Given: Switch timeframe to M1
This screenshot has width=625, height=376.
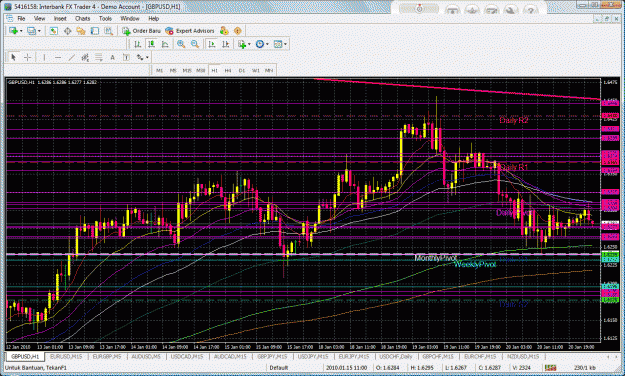Looking at the screenshot, I should [159, 71].
